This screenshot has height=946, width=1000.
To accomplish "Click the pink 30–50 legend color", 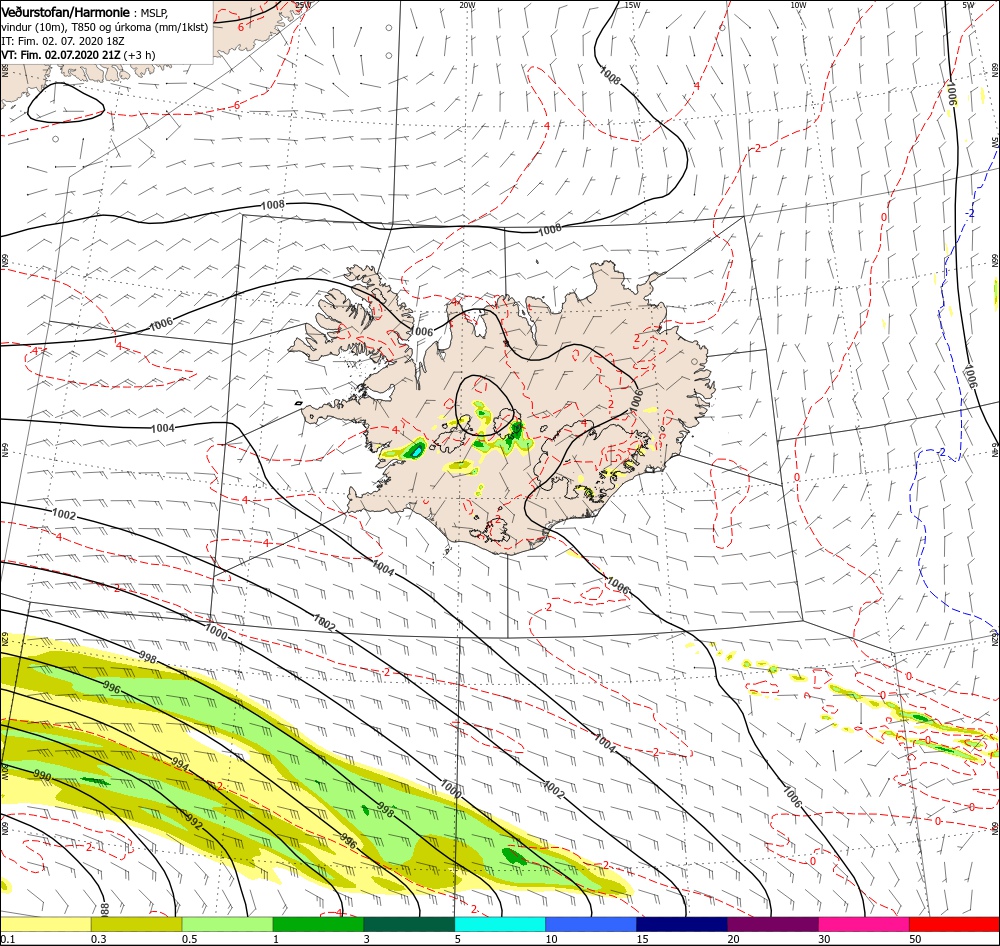I will 864,924.
